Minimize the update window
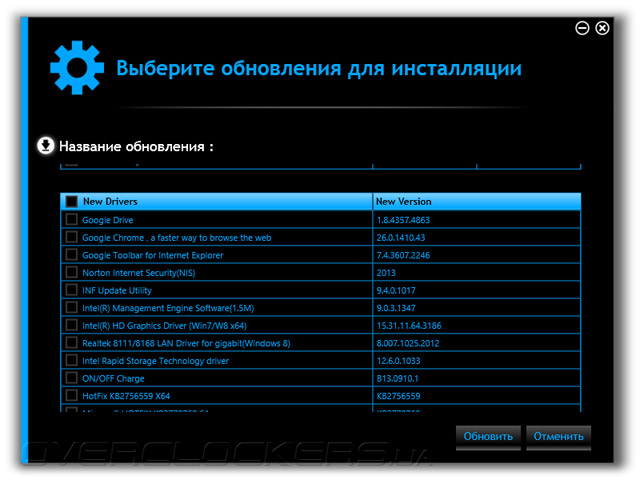Image resolution: width=640 pixels, height=480 pixels. [582, 28]
